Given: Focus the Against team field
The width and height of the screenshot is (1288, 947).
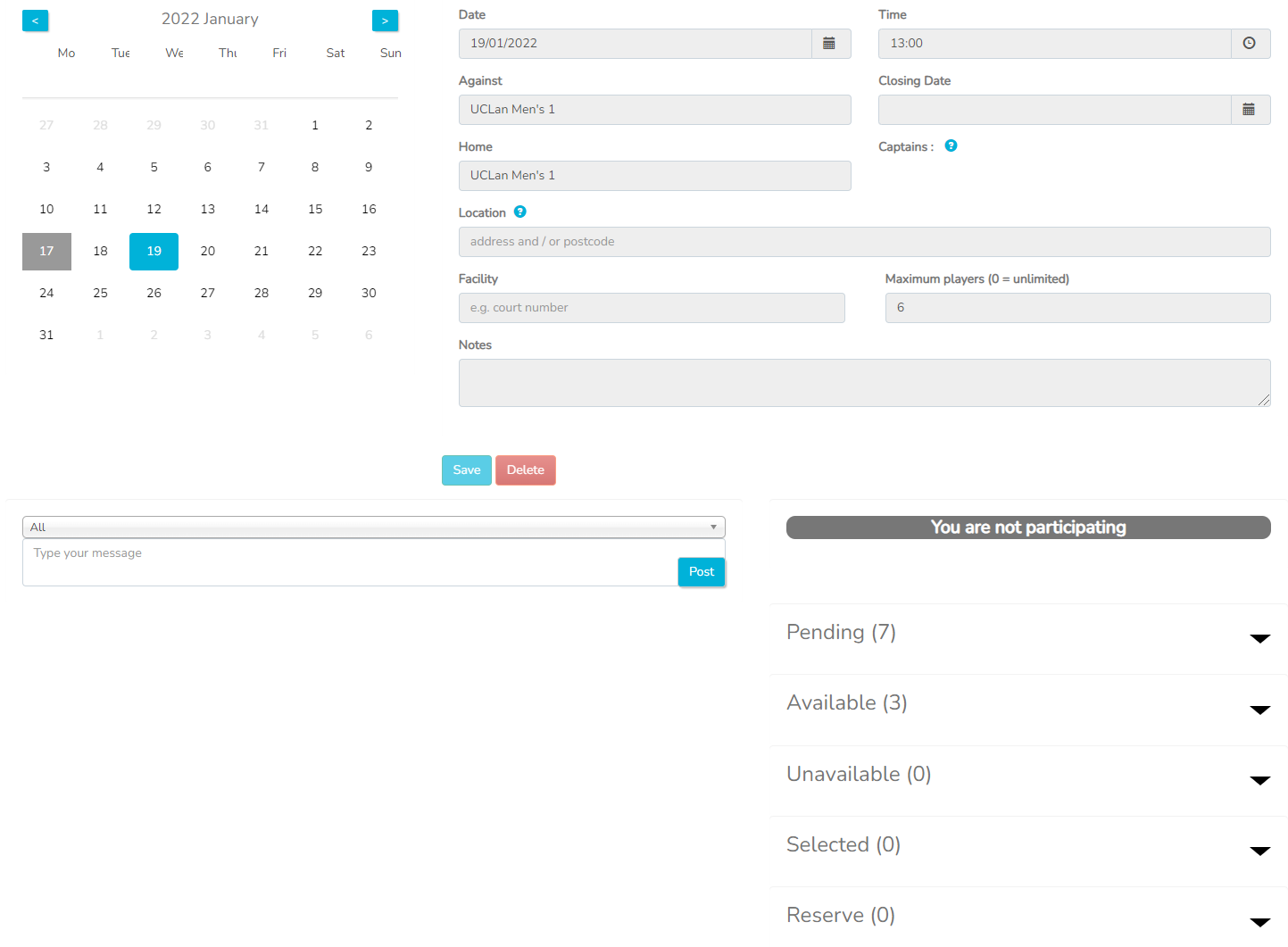Looking at the screenshot, I should [654, 110].
